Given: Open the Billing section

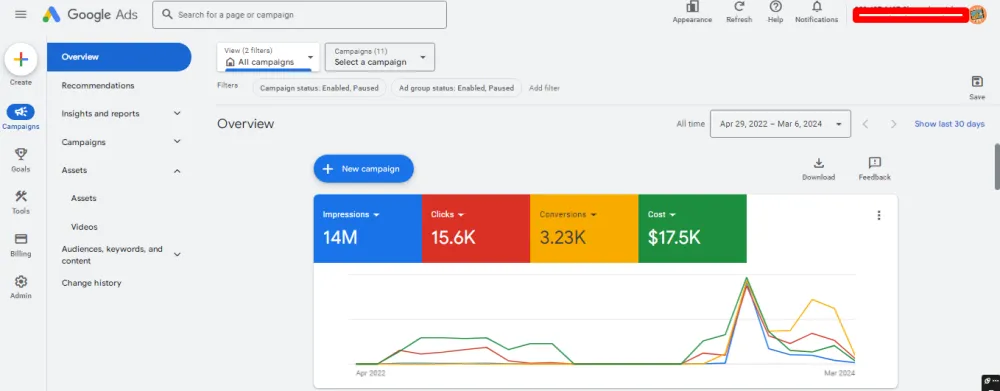Looking at the screenshot, I should [20, 245].
